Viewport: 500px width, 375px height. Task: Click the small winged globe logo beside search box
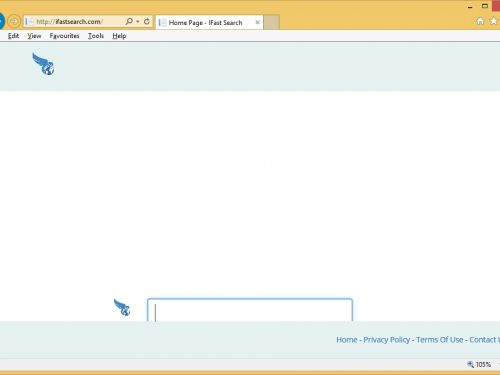coord(122,307)
